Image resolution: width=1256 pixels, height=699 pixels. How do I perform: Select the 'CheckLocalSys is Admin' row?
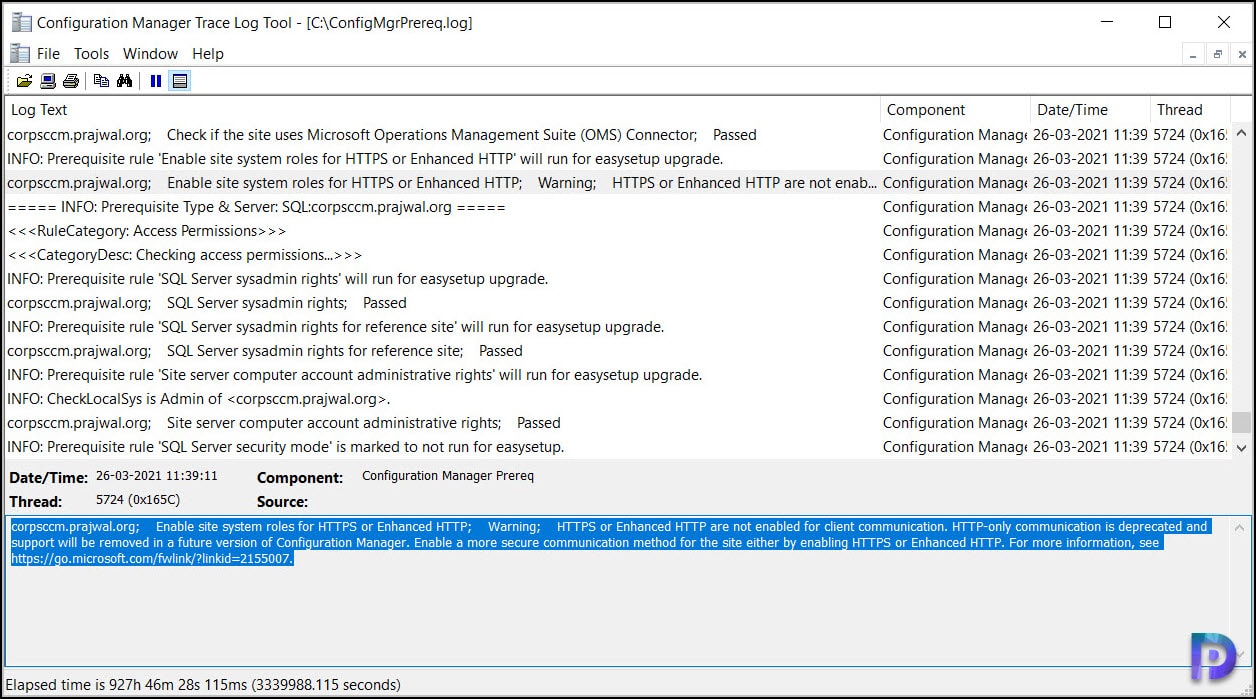[617, 399]
